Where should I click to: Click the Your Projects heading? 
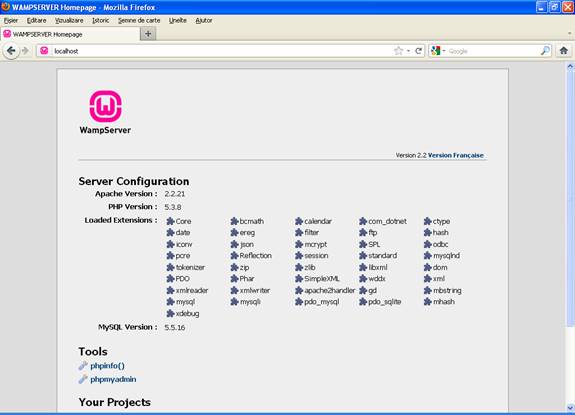tap(114, 402)
